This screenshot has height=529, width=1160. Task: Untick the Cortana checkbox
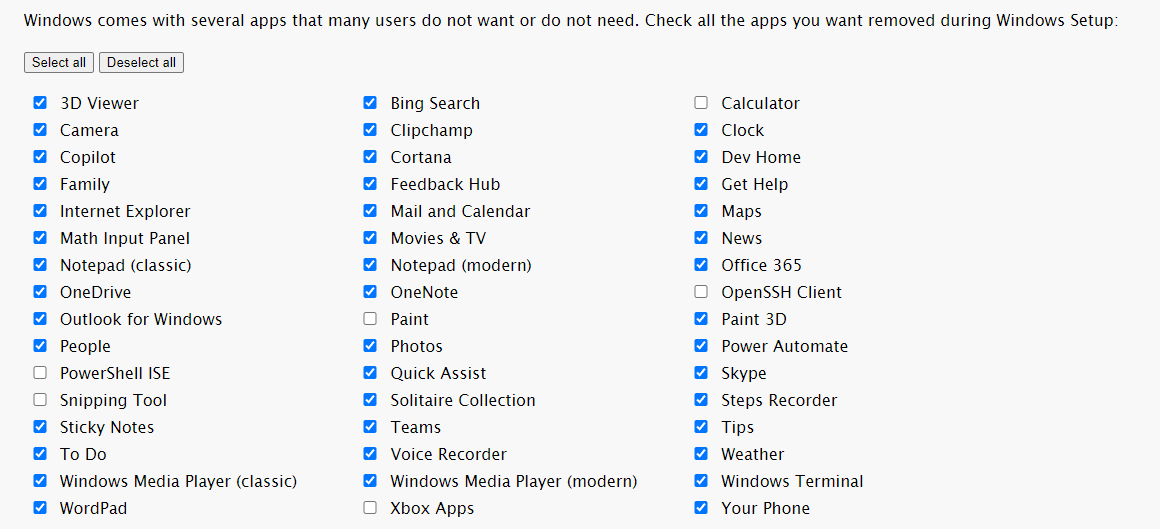[370, 157]
